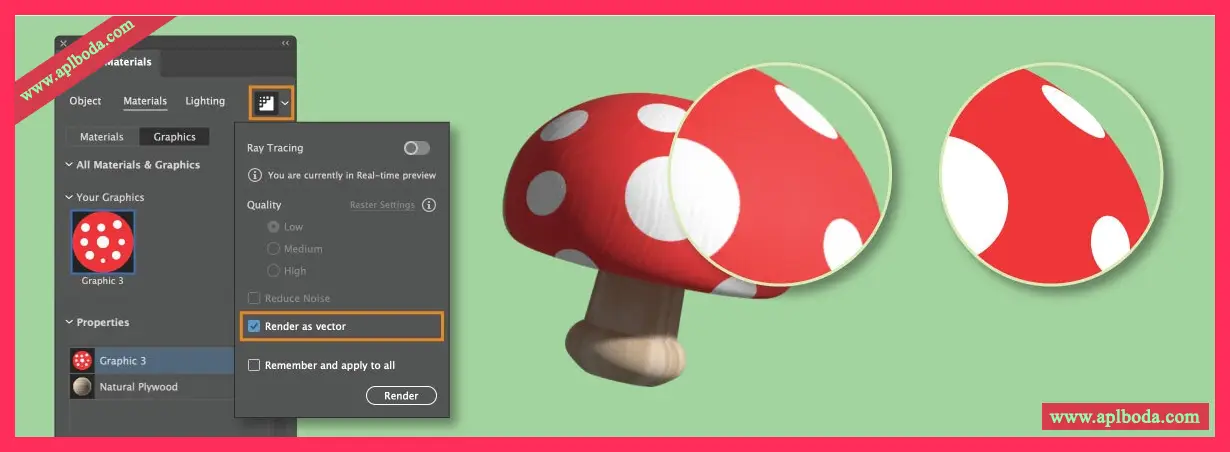Select the Materials sub-tab button
Screen dimensions: 1230x452
tap(101, 137)
